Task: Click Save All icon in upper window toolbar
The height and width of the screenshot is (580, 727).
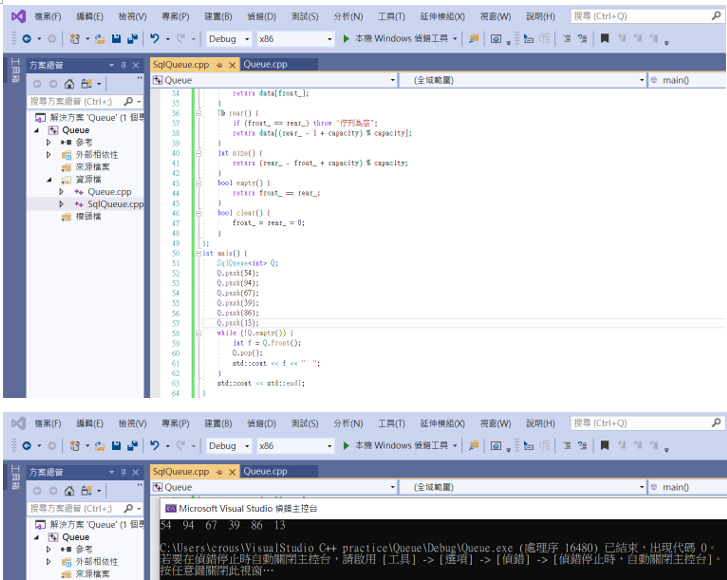Action: (133, 39)
